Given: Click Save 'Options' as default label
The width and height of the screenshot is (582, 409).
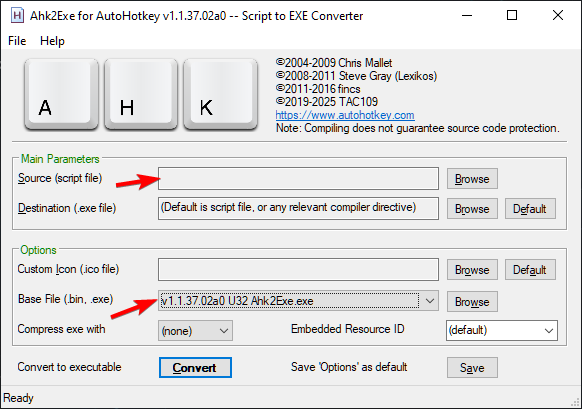Looking at the screenshot, I should (x=349, y=367).
